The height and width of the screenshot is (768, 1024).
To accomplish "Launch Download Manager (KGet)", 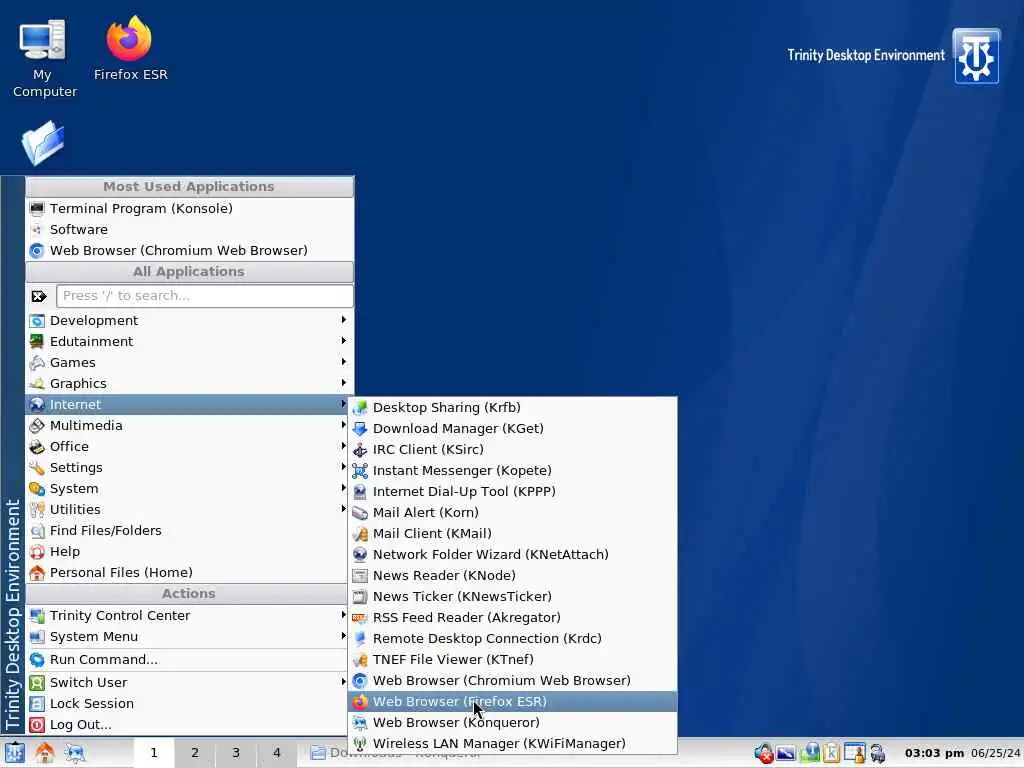I will click(x=513, y=428).
